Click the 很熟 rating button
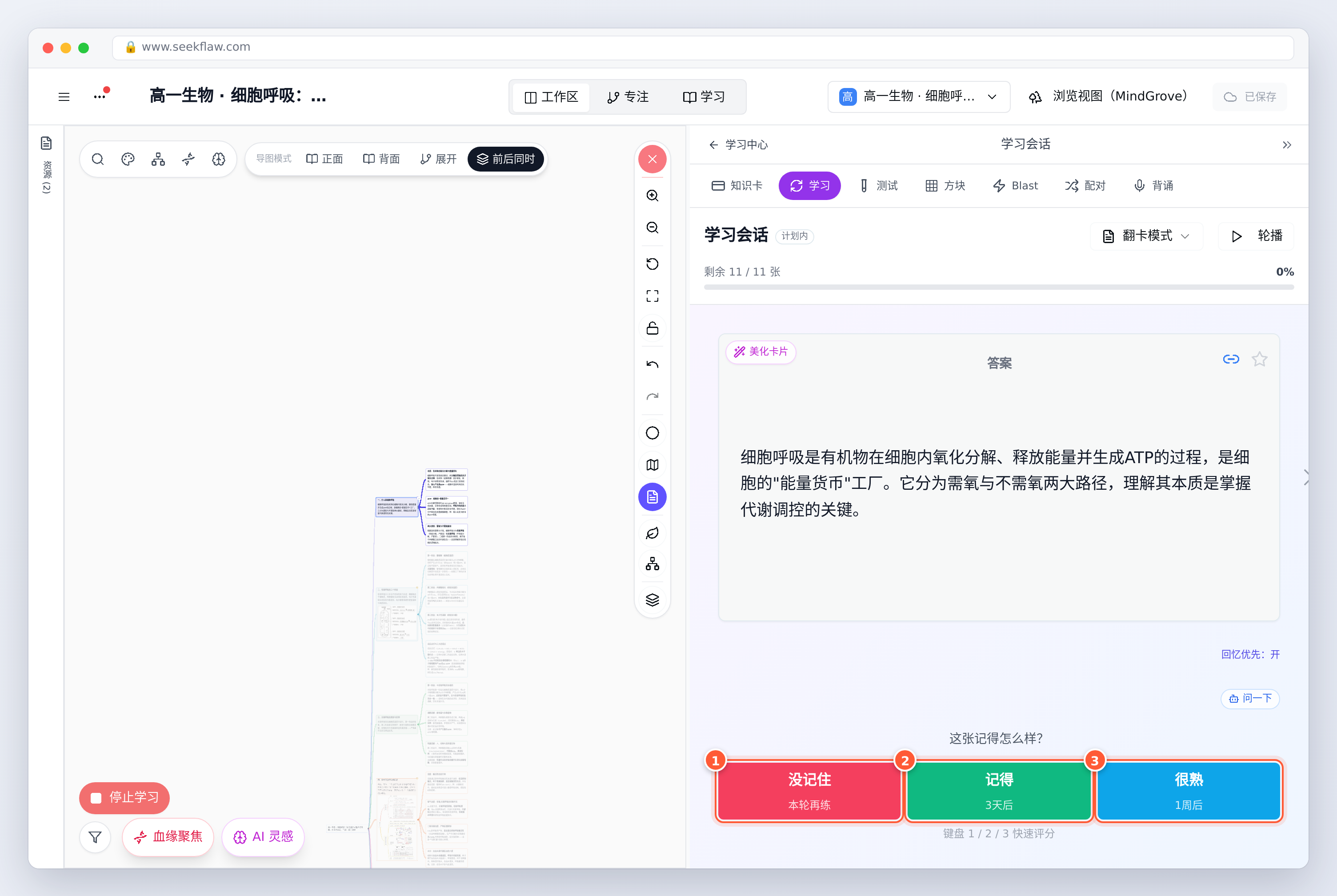The height and width of the screenshot is (896, 1337). (1189, 792)
